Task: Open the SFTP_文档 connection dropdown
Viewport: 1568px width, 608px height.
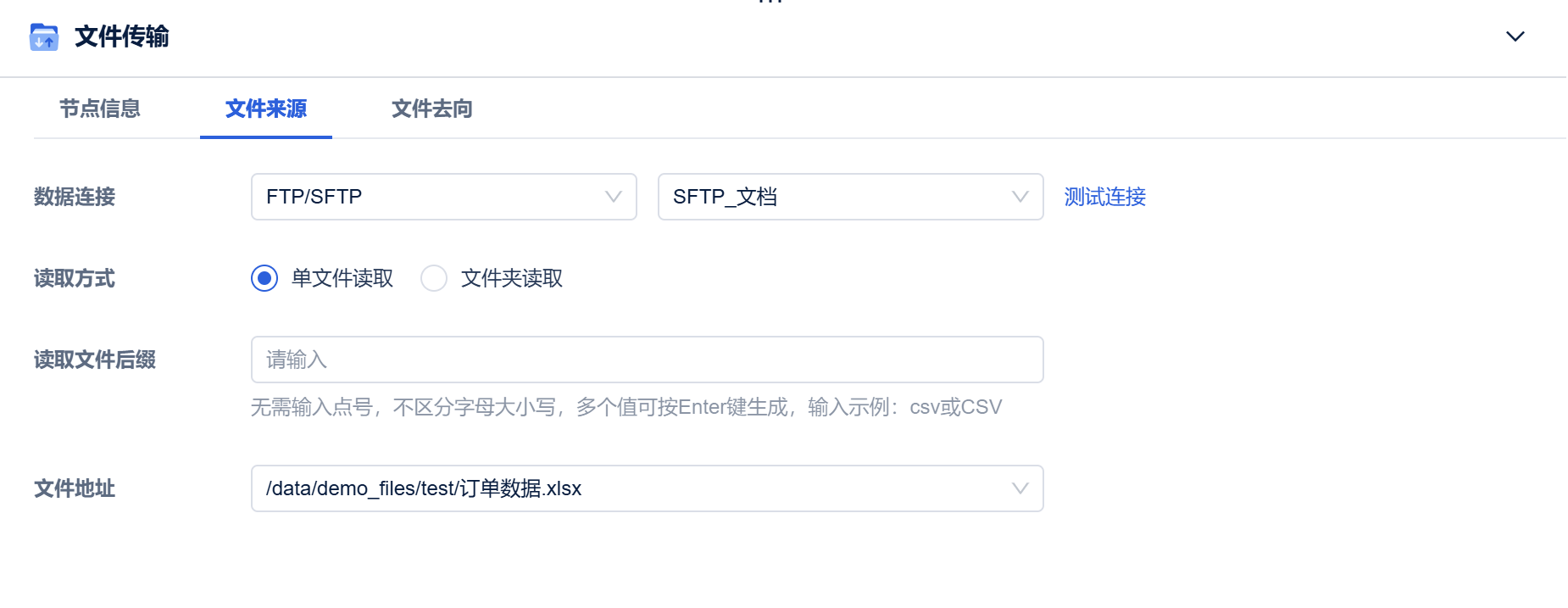Action: coord(849,197)
